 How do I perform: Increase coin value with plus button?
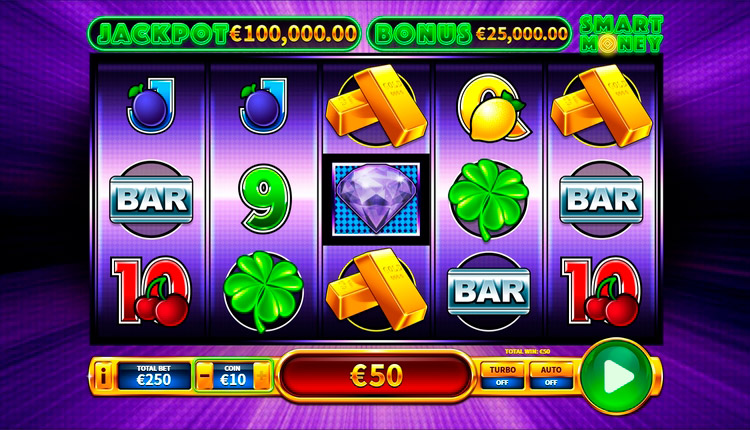pos(262,376)
